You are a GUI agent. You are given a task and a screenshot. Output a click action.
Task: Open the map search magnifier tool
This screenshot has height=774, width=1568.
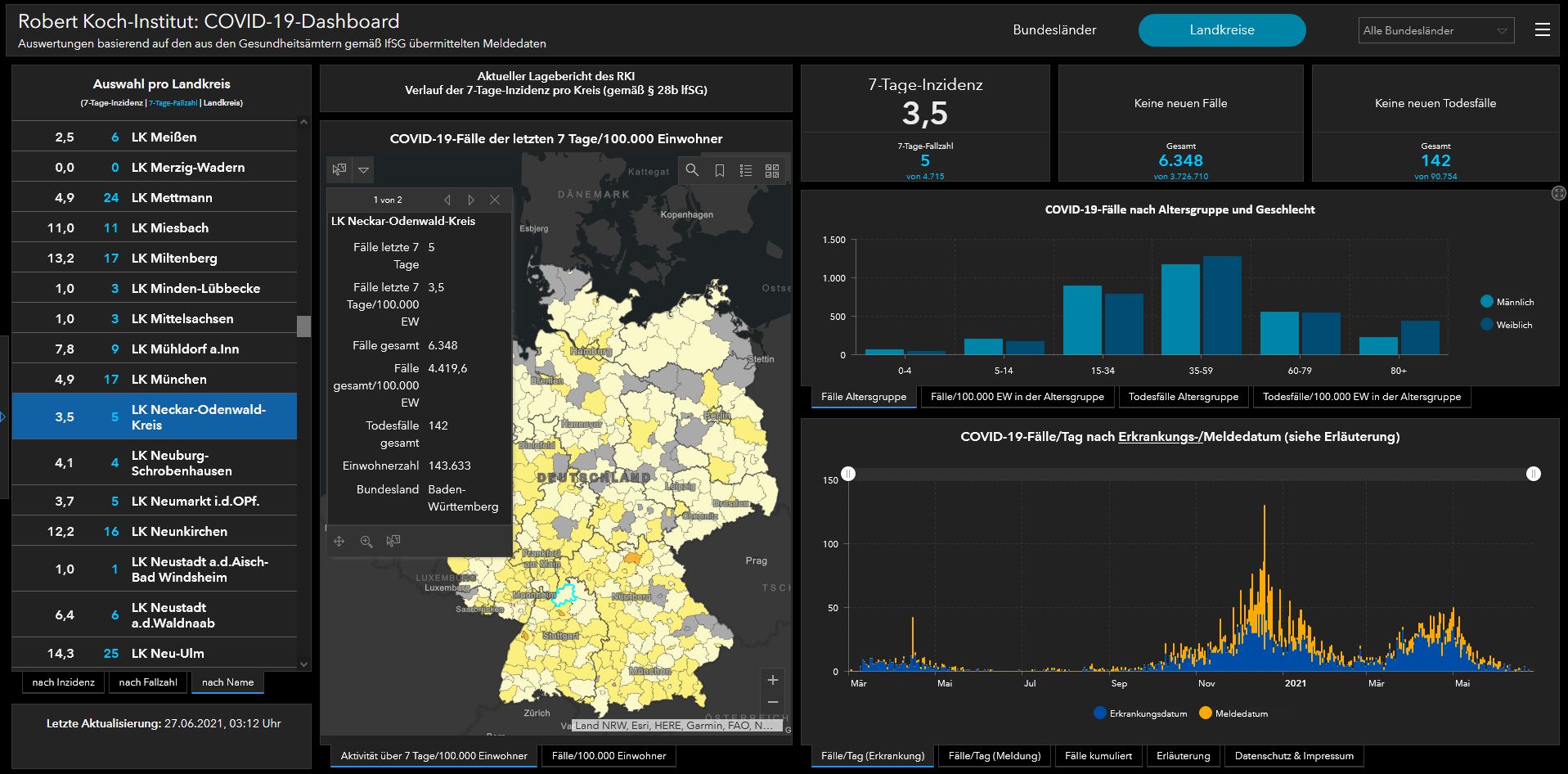coord(692,170)
